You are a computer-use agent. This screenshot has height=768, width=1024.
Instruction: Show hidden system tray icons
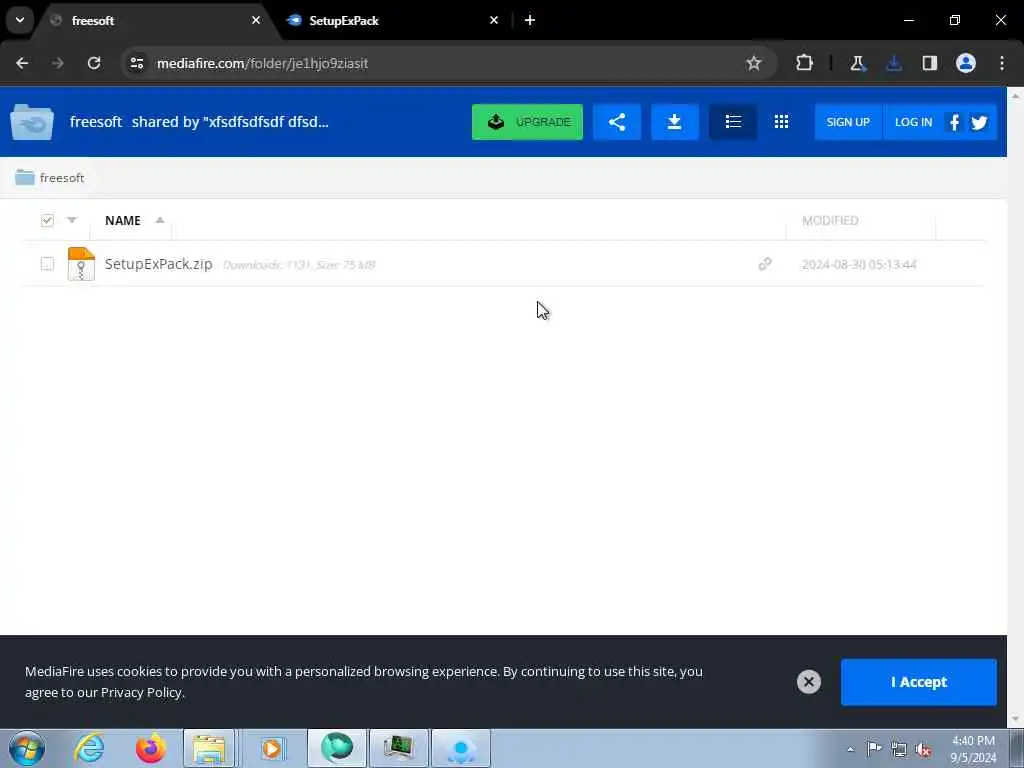(x=850, y=749)
